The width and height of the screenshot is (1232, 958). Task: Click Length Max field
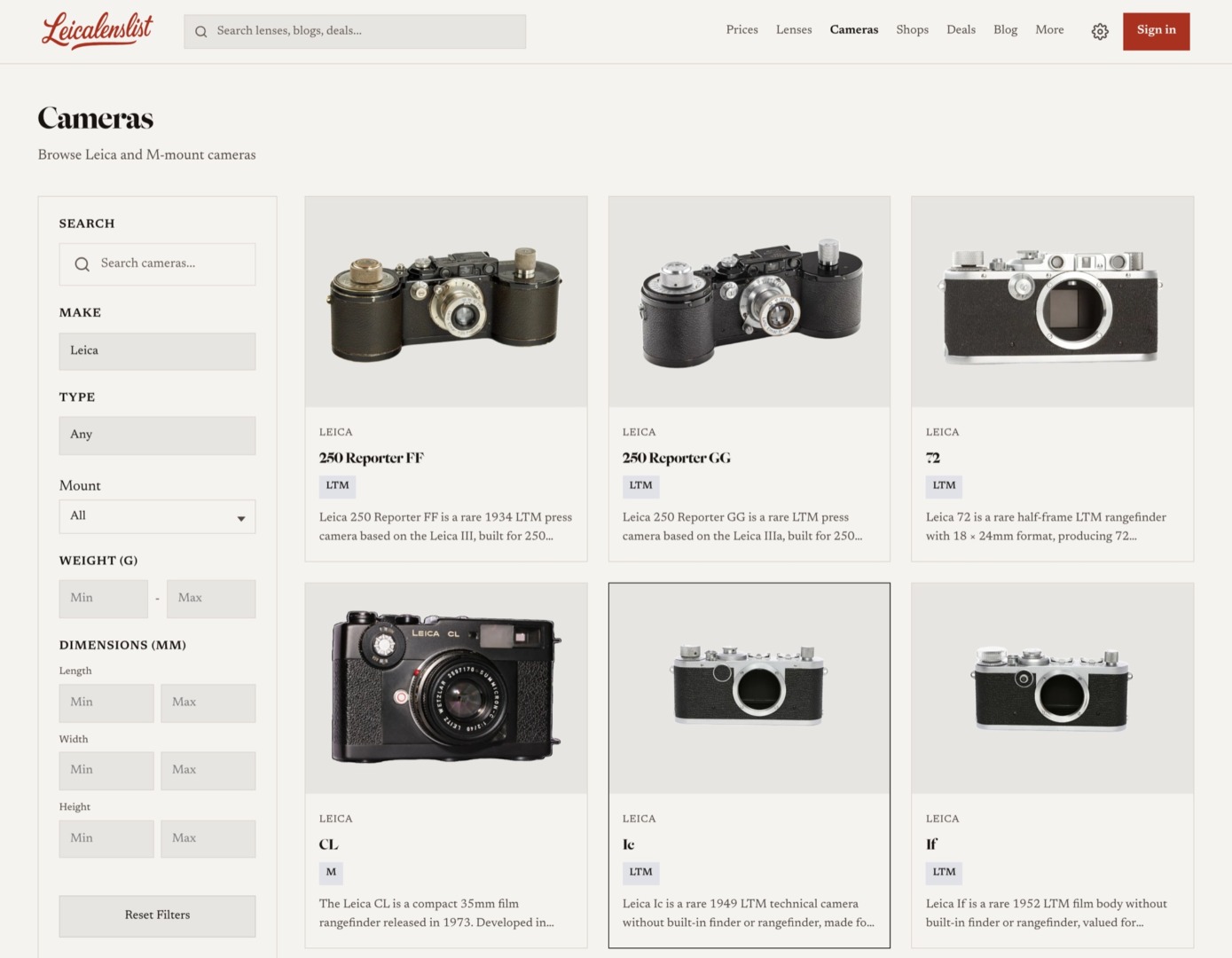pyautogui.click(x=208, y=703)
